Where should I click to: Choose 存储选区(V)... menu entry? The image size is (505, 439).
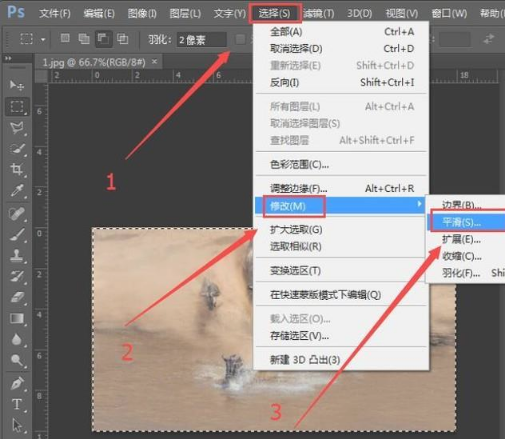pyautogui.click(x=341, y=336)
